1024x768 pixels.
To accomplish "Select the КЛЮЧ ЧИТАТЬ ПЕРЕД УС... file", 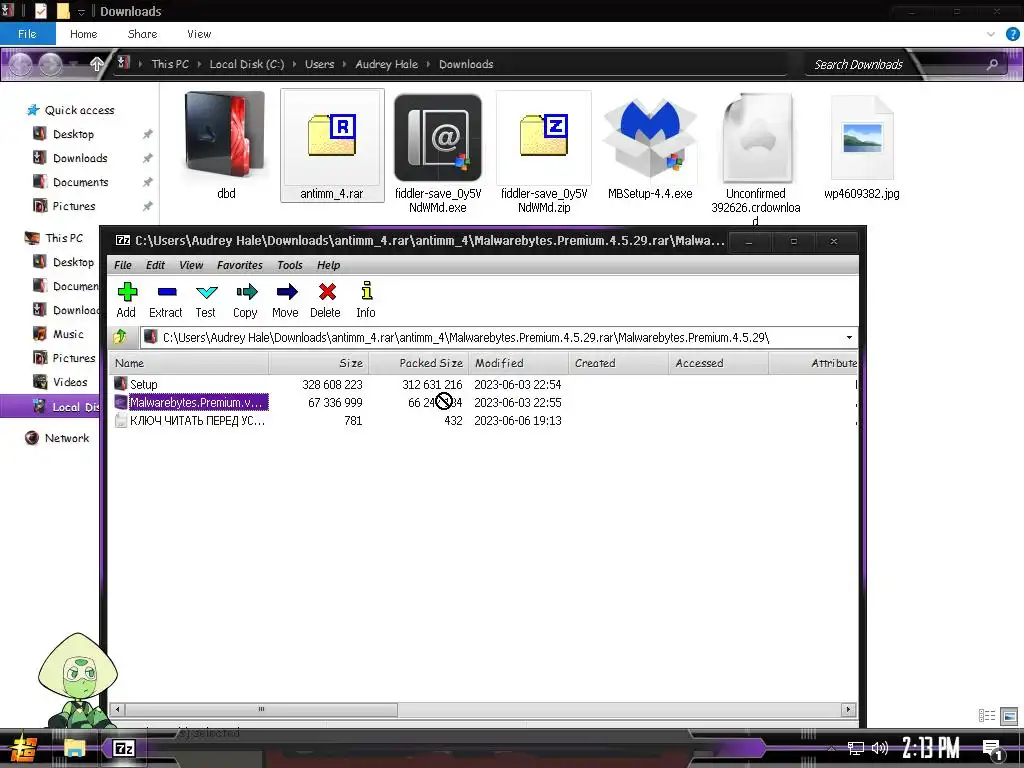I will (483, 421).
